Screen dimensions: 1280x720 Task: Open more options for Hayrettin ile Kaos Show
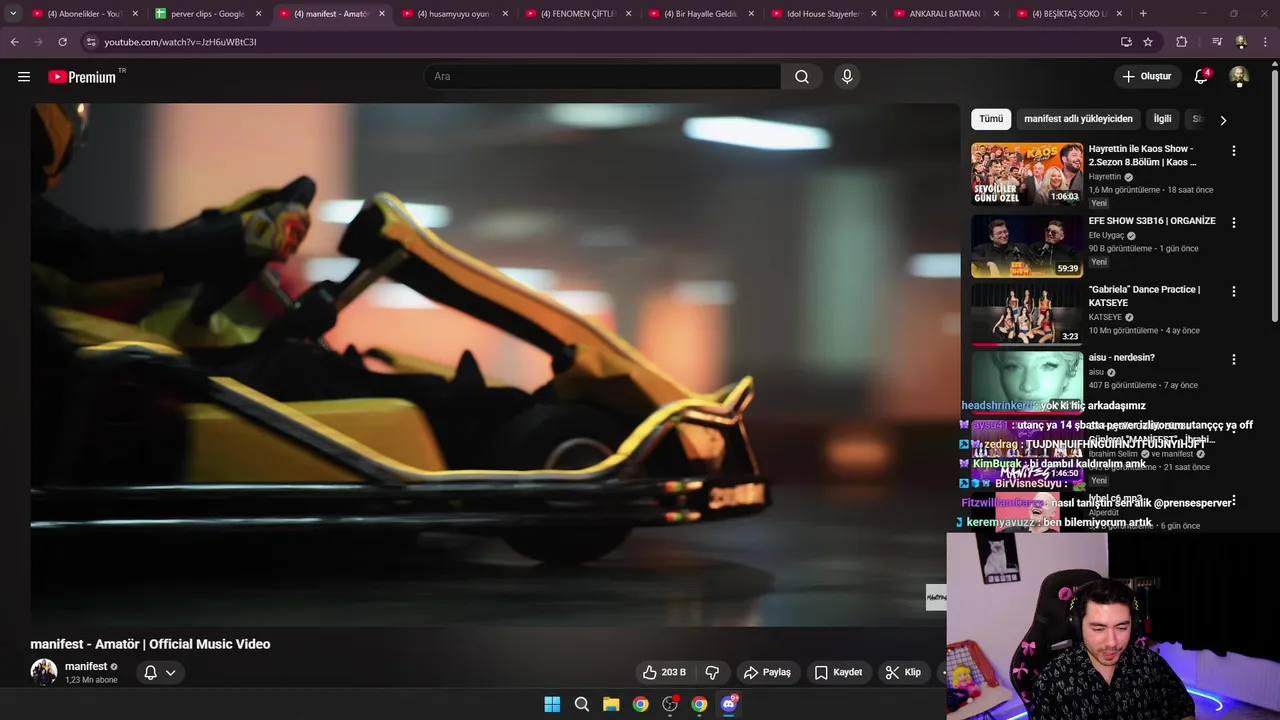click(x=1233, y=151)
